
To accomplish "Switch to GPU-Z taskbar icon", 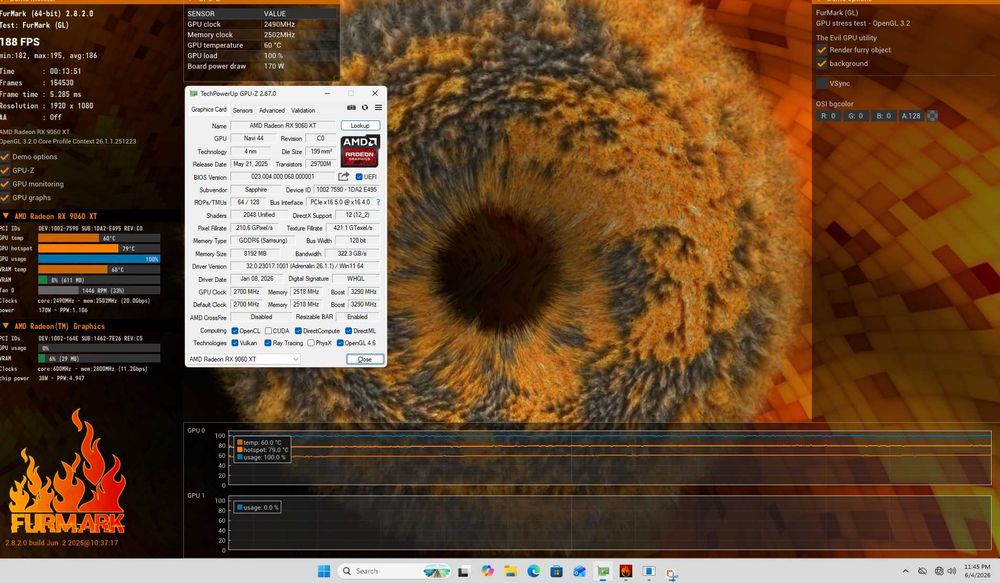I will point(603,571).
